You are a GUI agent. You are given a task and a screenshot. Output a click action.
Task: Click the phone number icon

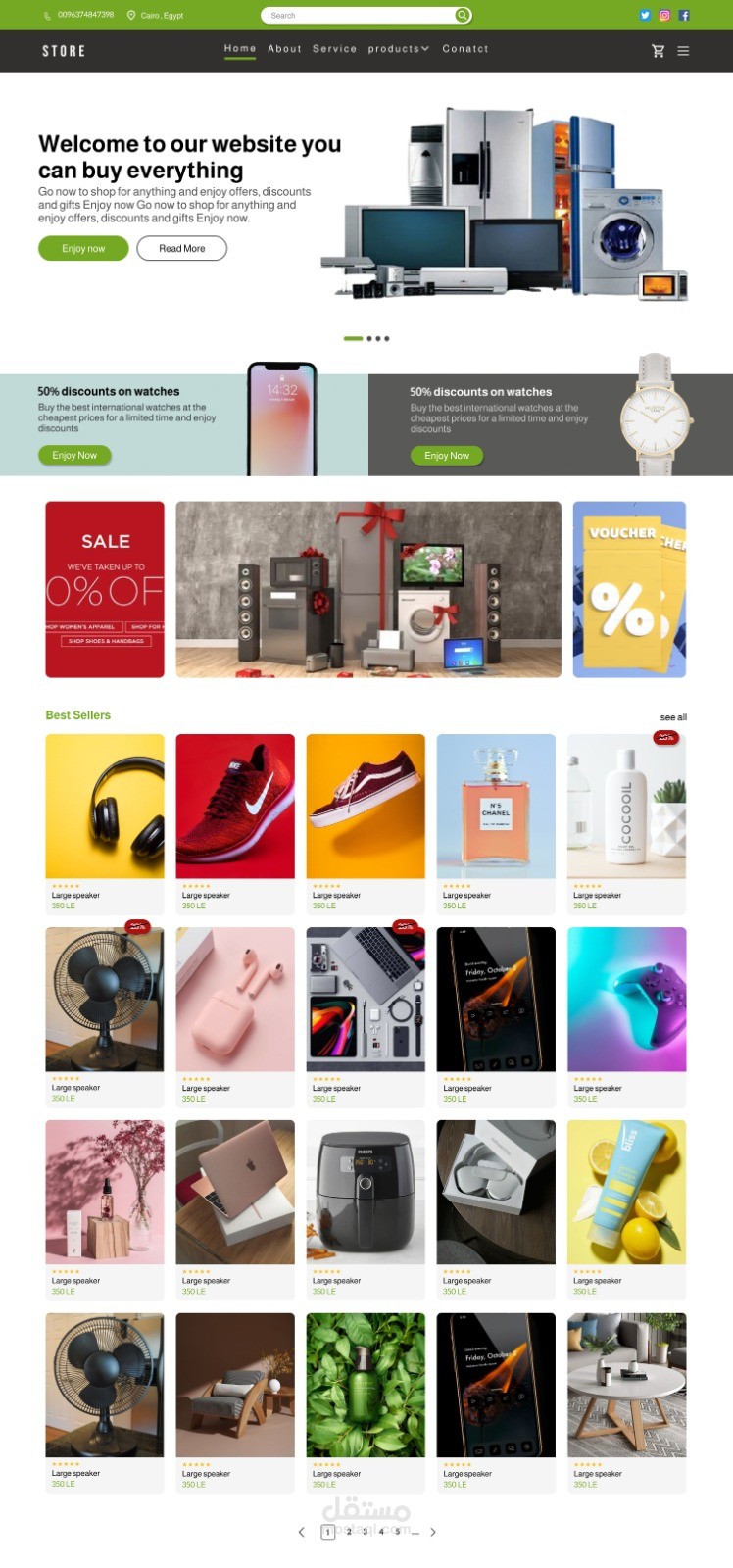48,15
